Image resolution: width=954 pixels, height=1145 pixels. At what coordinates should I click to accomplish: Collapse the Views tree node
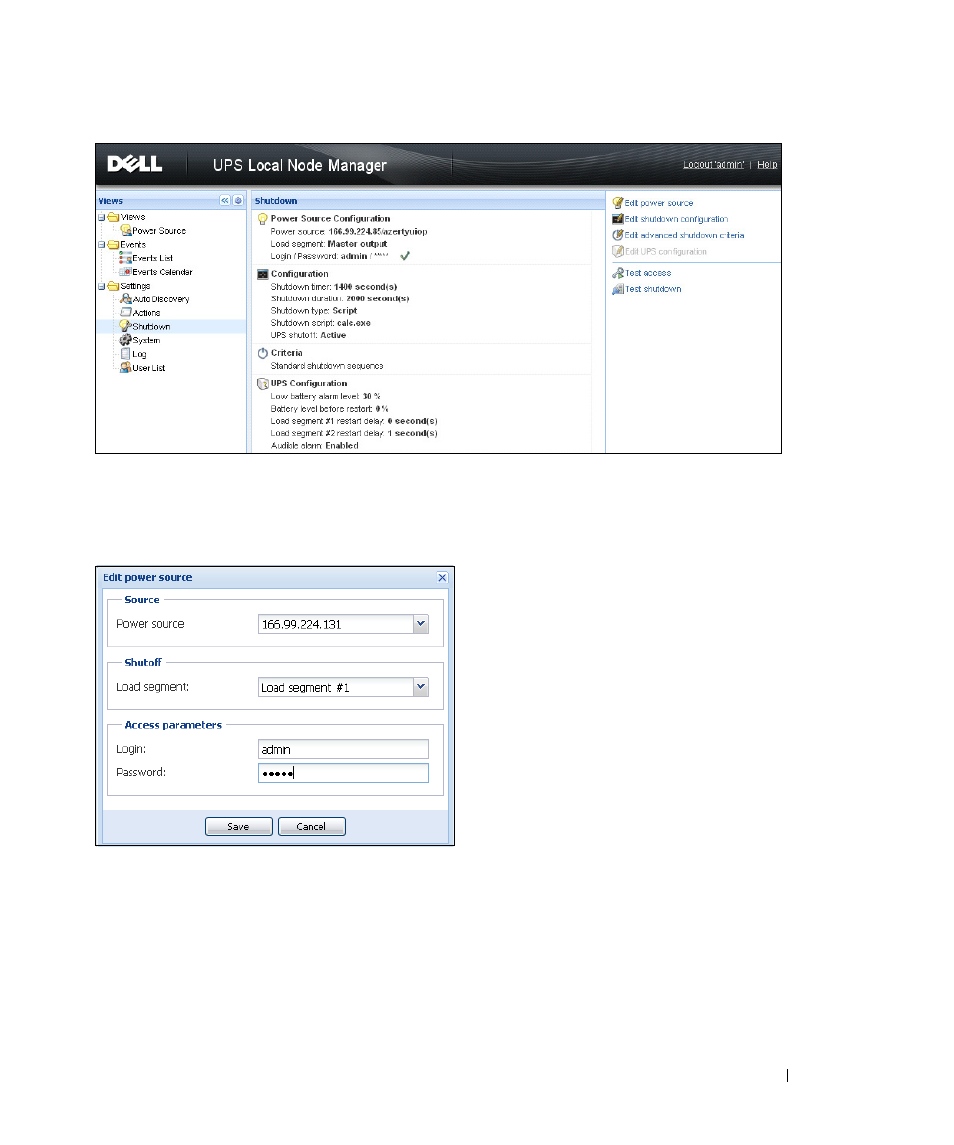click(102, 217)
